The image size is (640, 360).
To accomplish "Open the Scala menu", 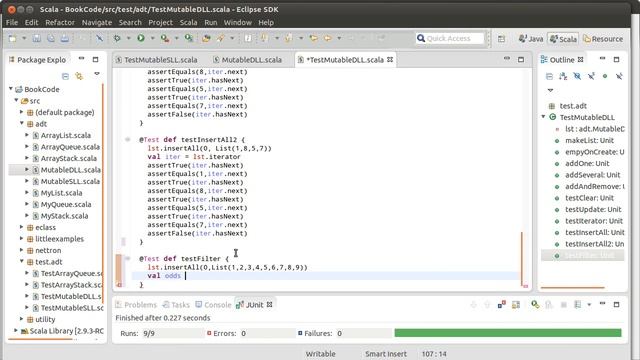I will click(189, 22).
